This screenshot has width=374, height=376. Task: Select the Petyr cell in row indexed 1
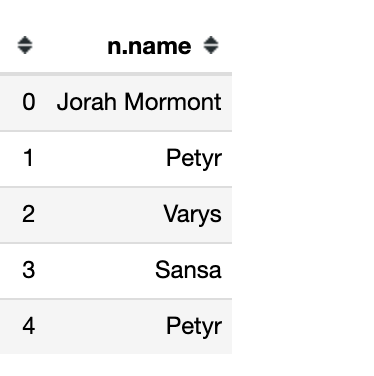click(194, 159)
